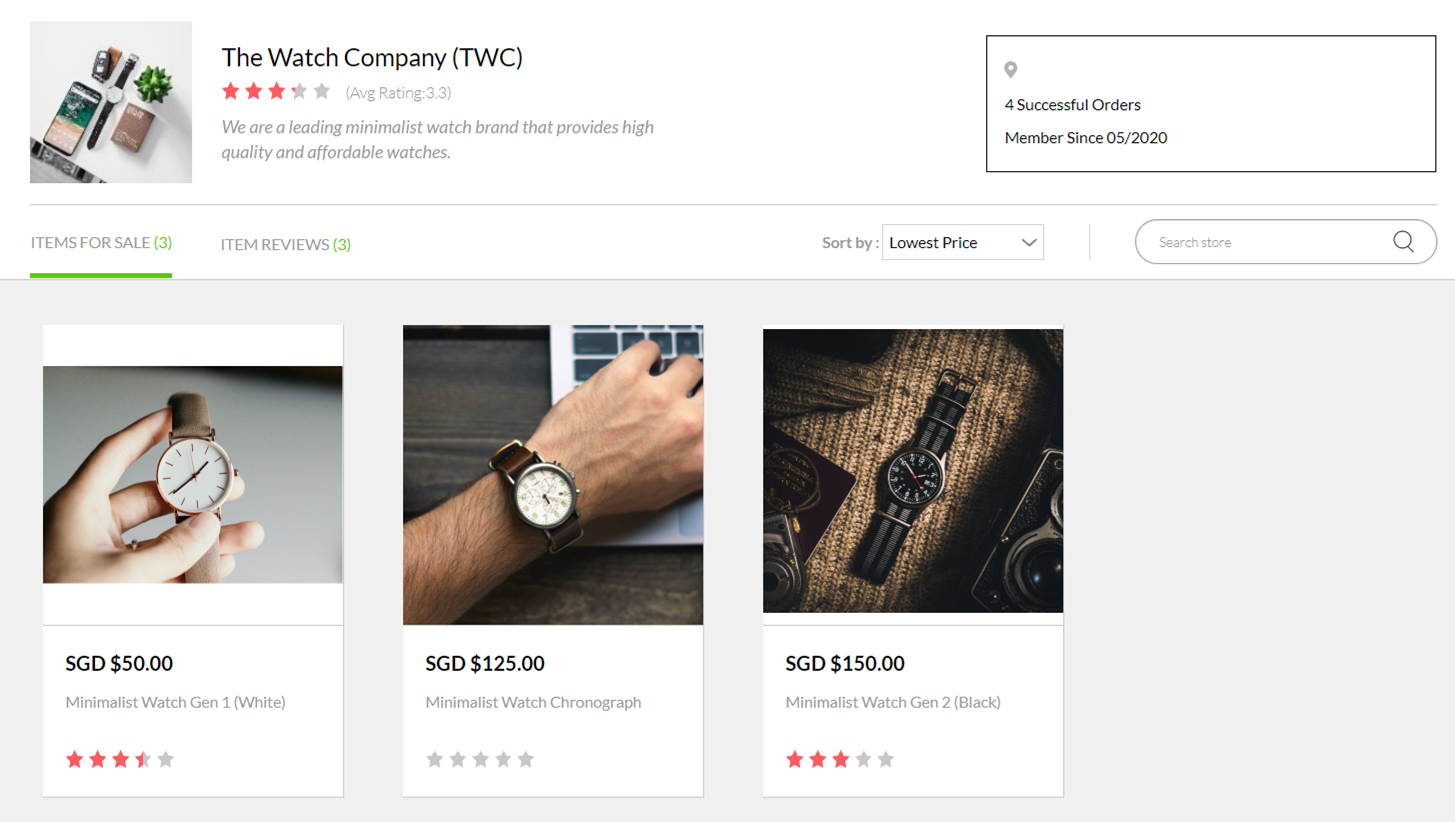The width and height of the screenshot is (1455, 822).
Task: Click The Watch Company (TWC) store title
Action: [372, 58]
